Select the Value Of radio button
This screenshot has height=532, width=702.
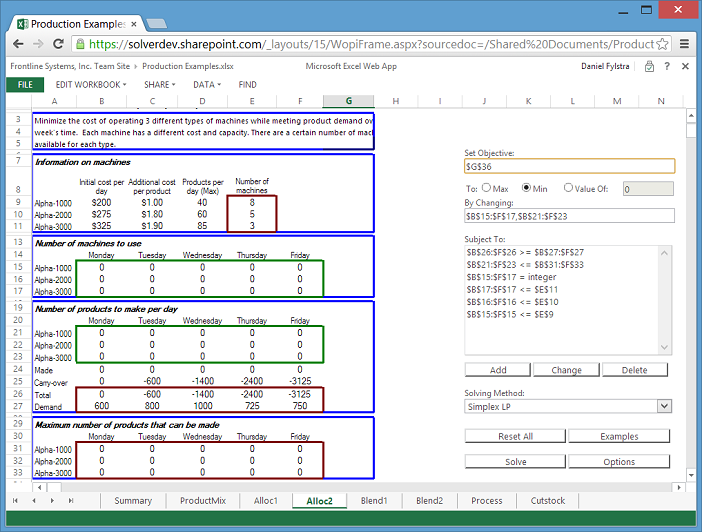(568, 188)
